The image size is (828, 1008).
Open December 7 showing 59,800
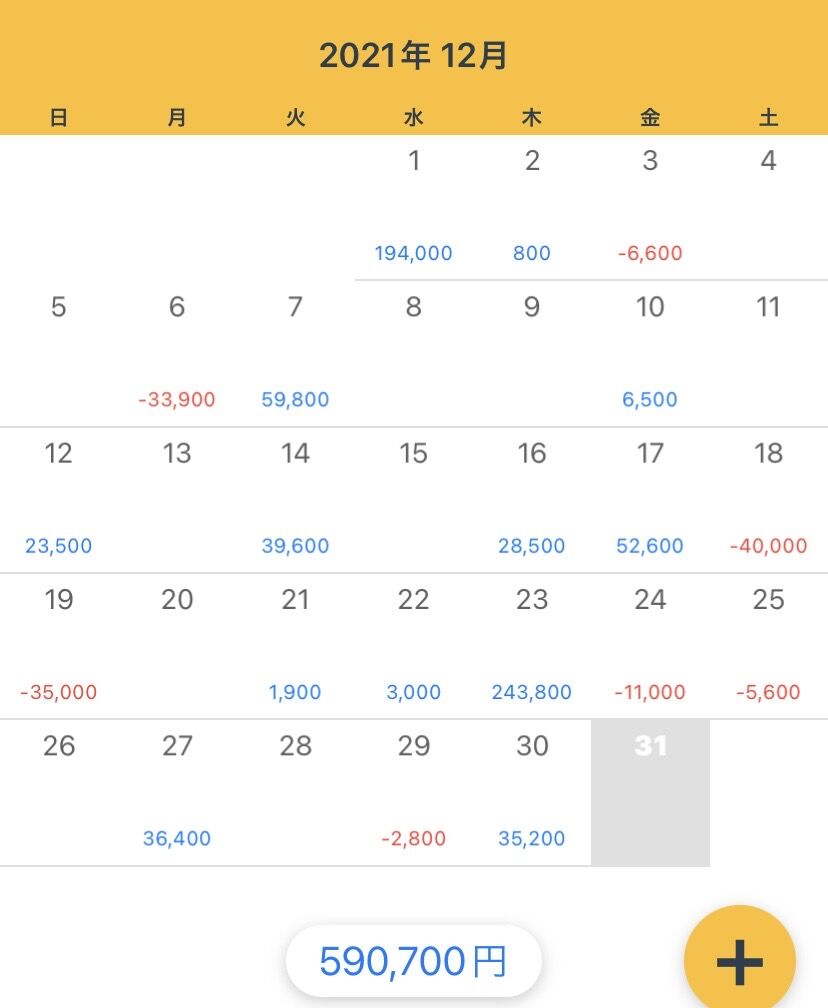coord(295,353)
